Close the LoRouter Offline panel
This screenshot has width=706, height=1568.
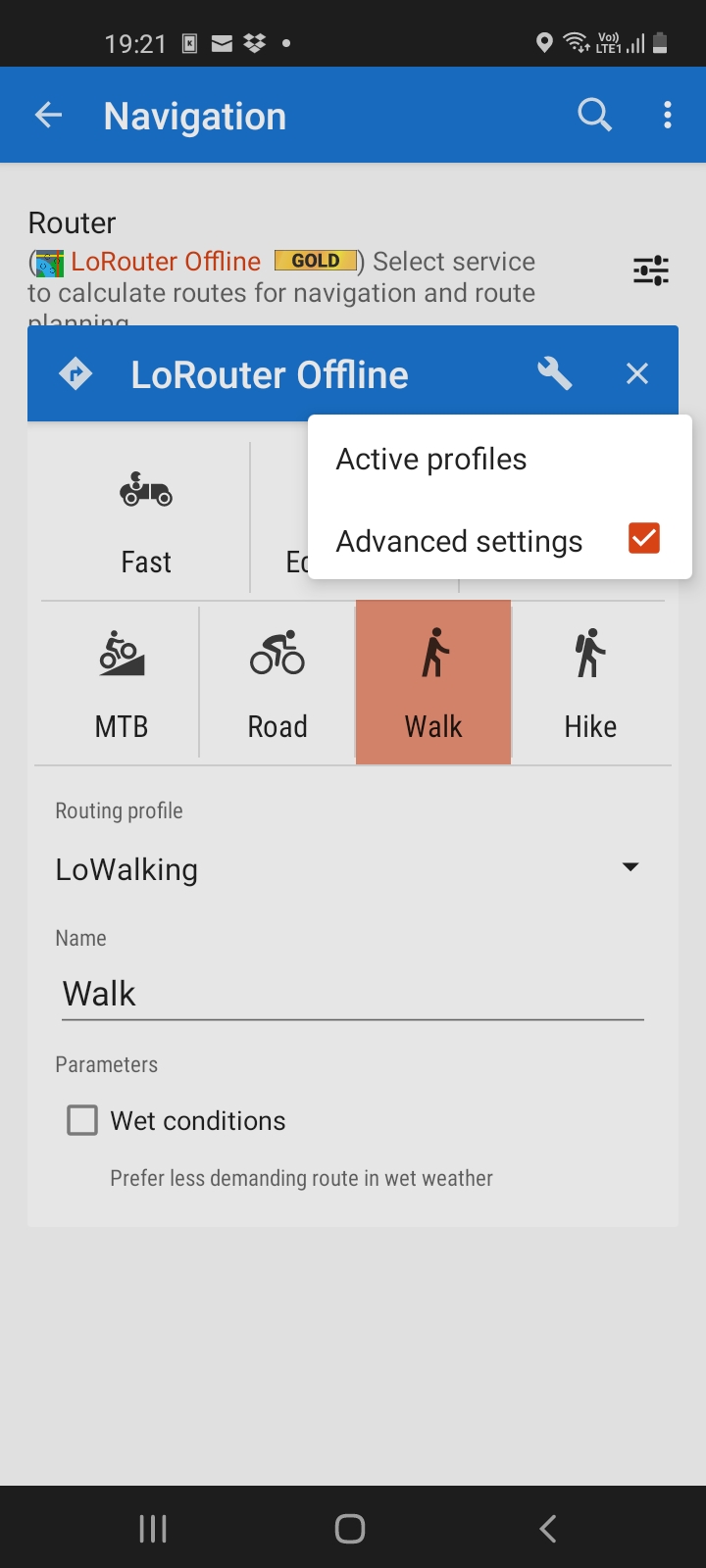pos(637,373)
